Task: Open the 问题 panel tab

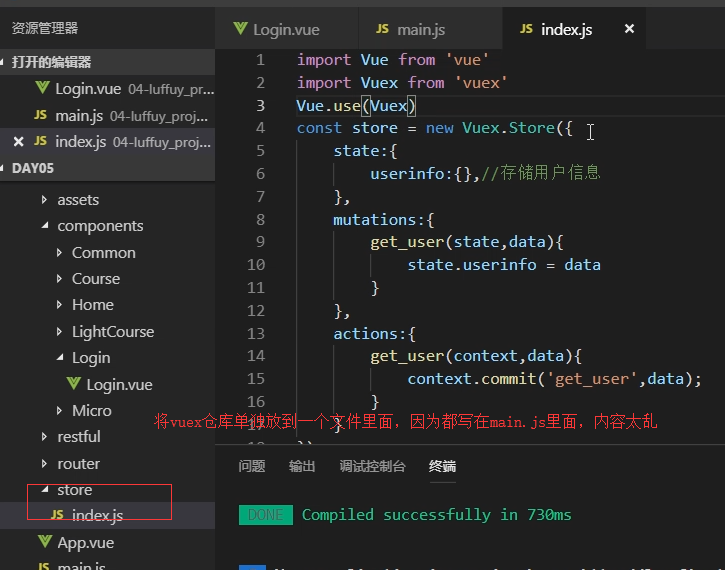Action: 252,466
